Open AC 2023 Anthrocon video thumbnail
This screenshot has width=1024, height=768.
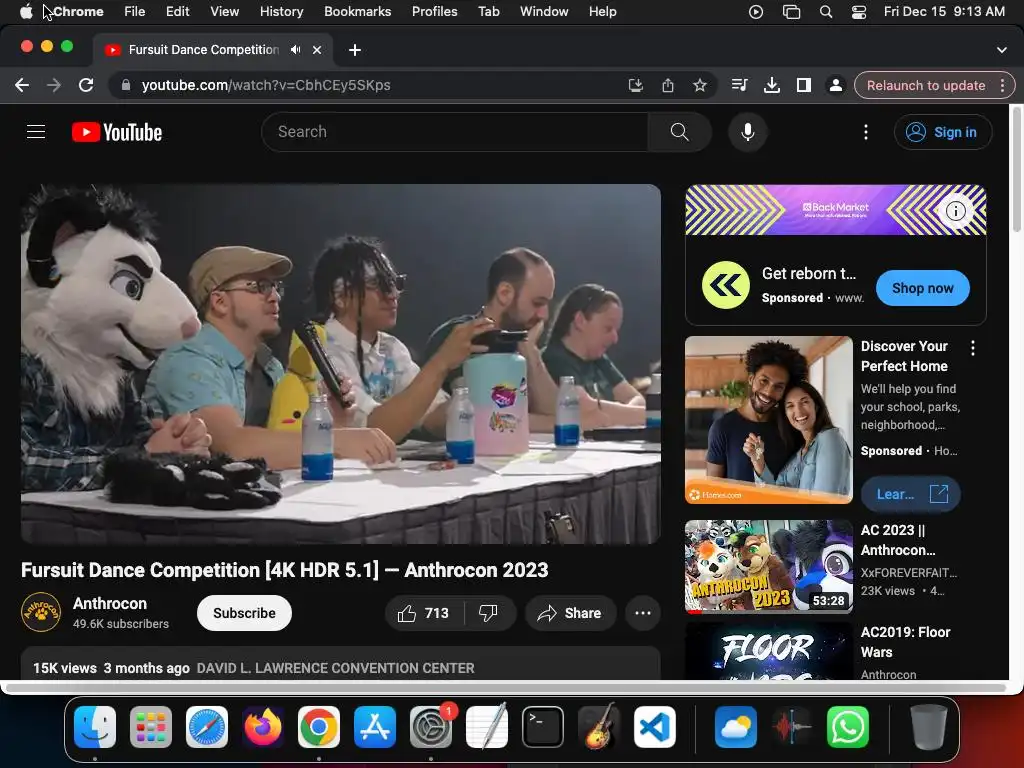769,566
